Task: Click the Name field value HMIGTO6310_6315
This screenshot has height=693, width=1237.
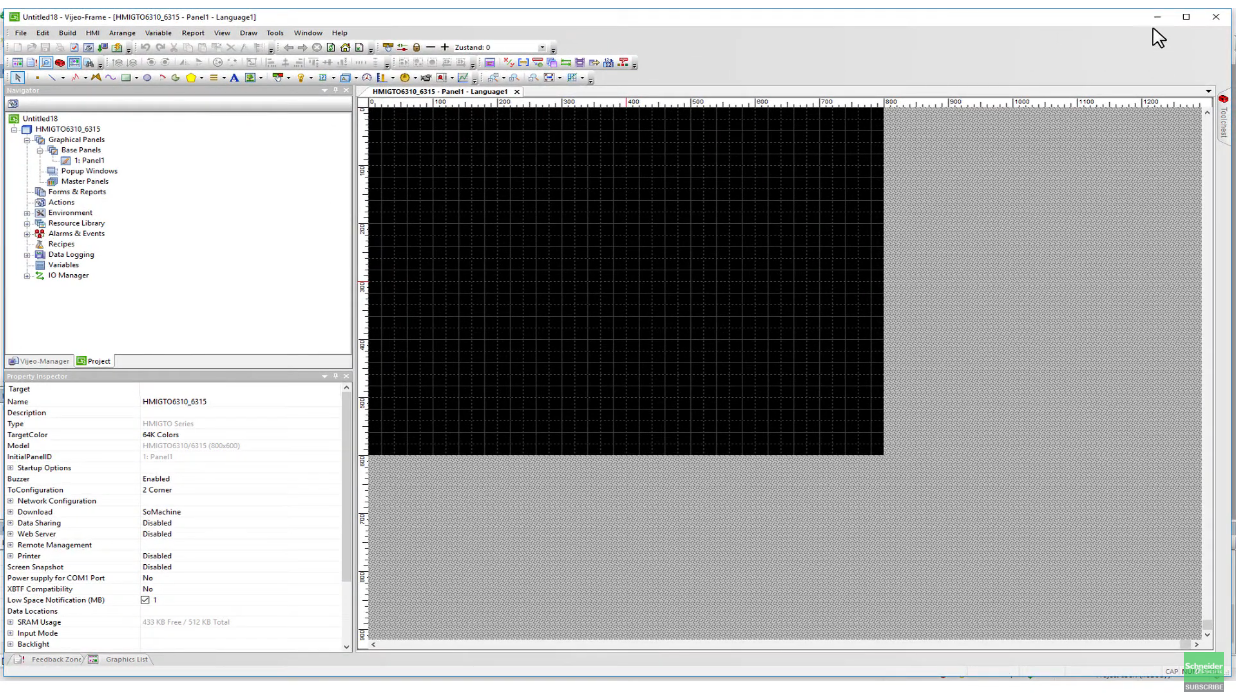Action: tap(174, 401)
